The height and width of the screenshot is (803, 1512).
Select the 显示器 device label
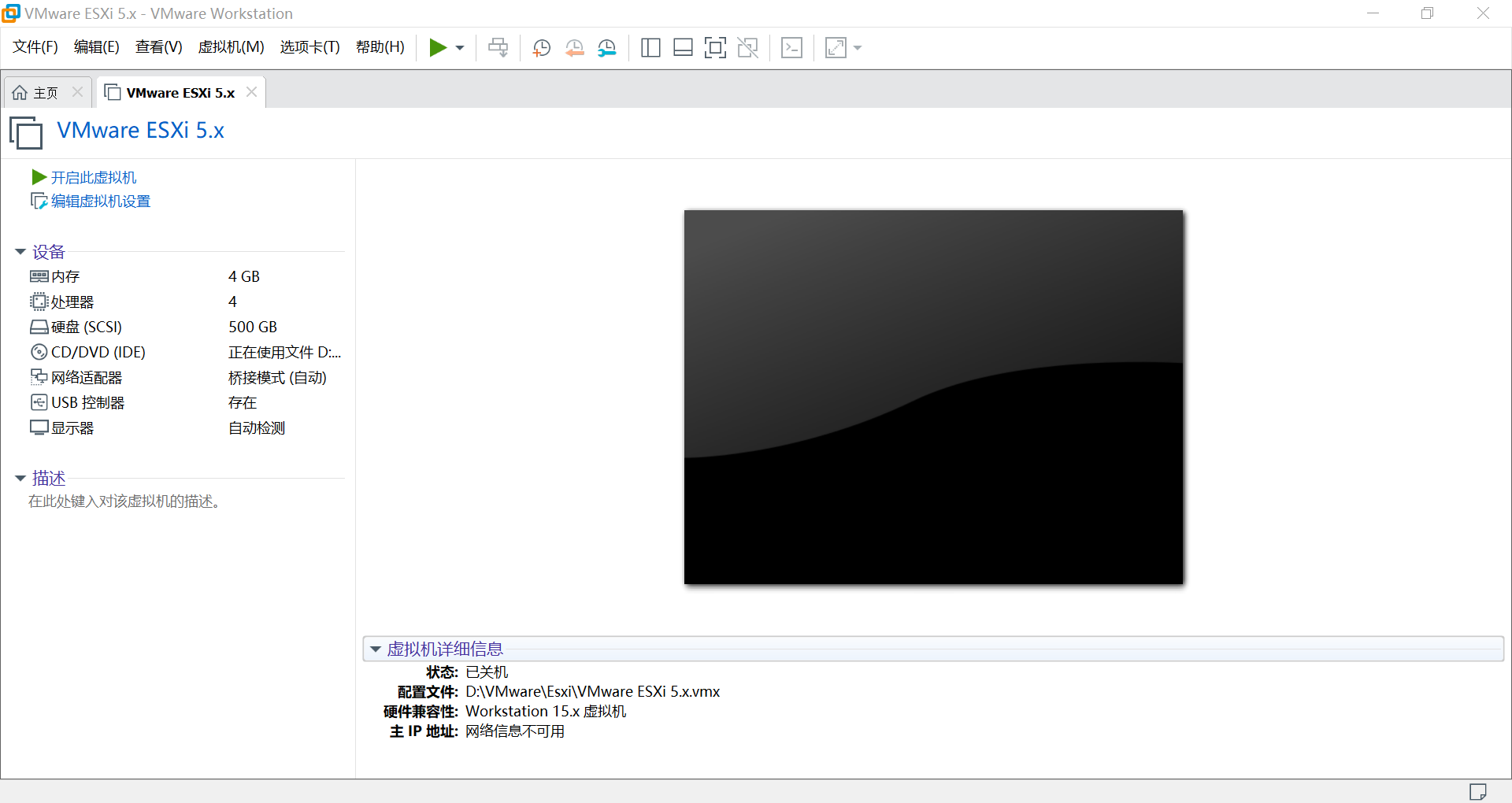(x=72, y=427)
